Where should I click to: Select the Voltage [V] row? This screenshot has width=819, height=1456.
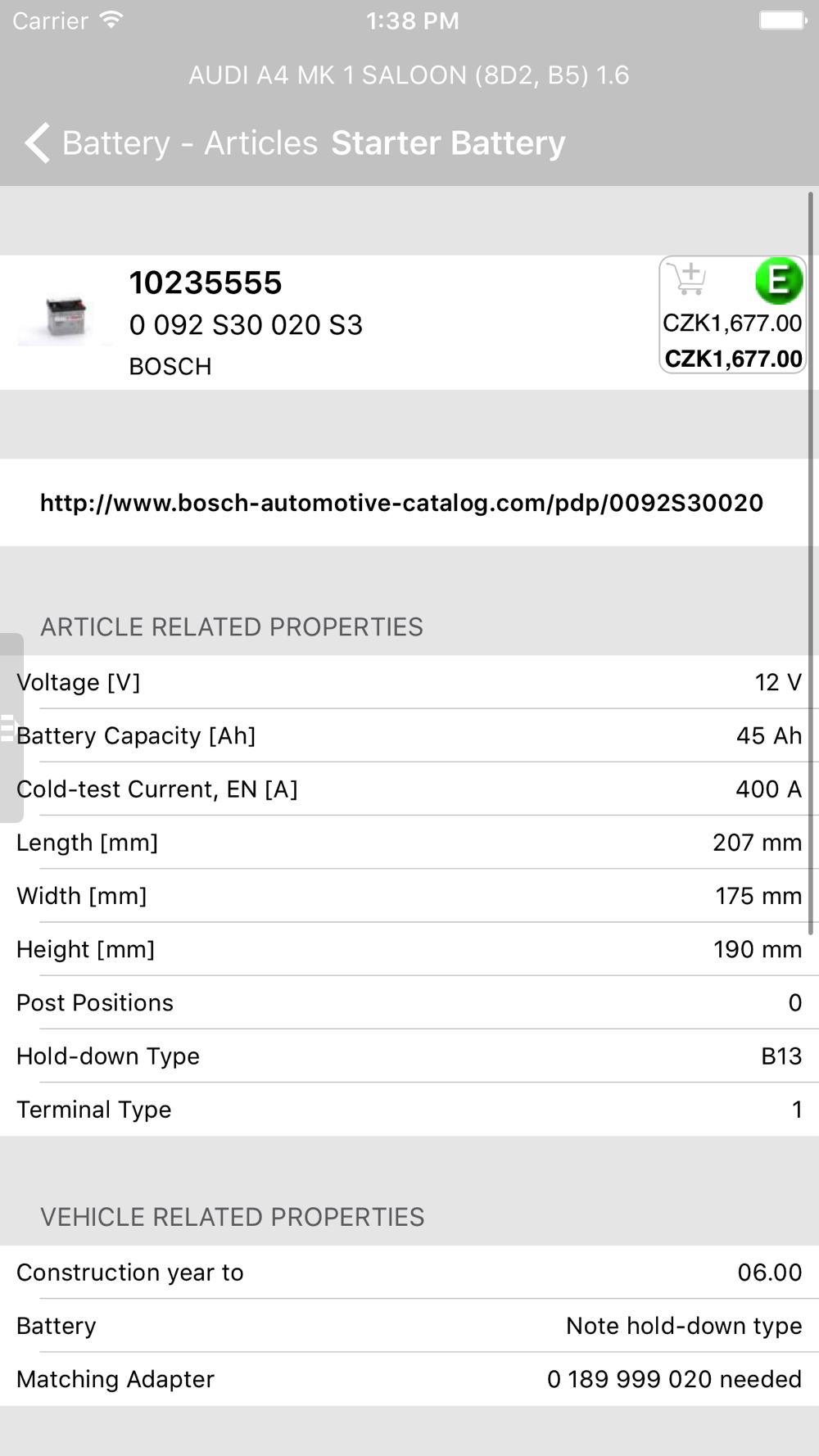409,682
